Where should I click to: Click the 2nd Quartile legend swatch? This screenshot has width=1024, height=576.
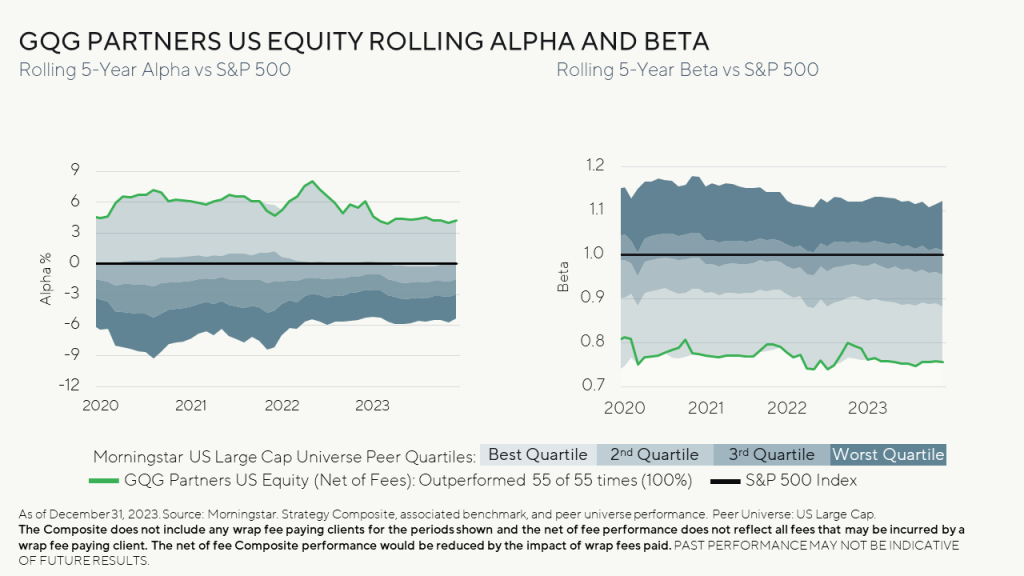click(655, 455)
